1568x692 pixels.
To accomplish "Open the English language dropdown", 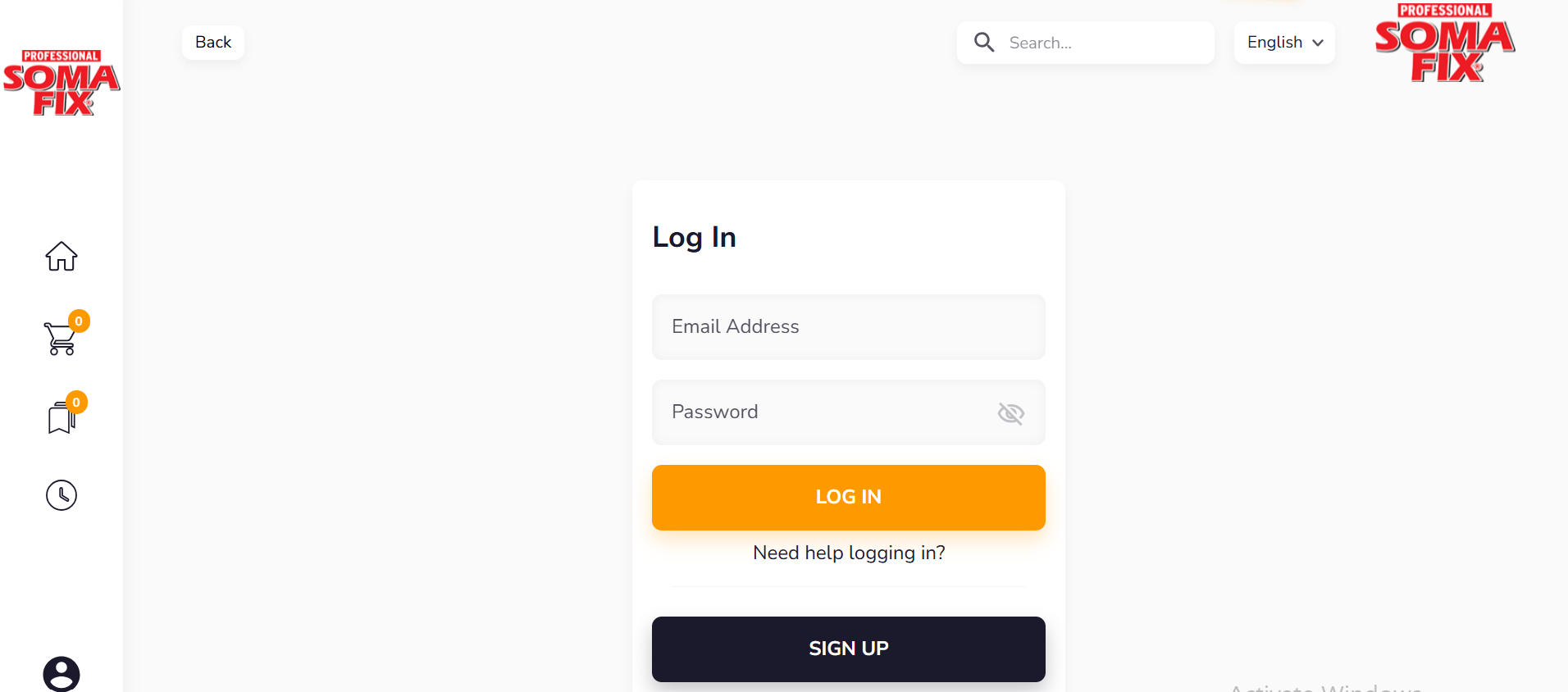I will [x=1274, y=43].
